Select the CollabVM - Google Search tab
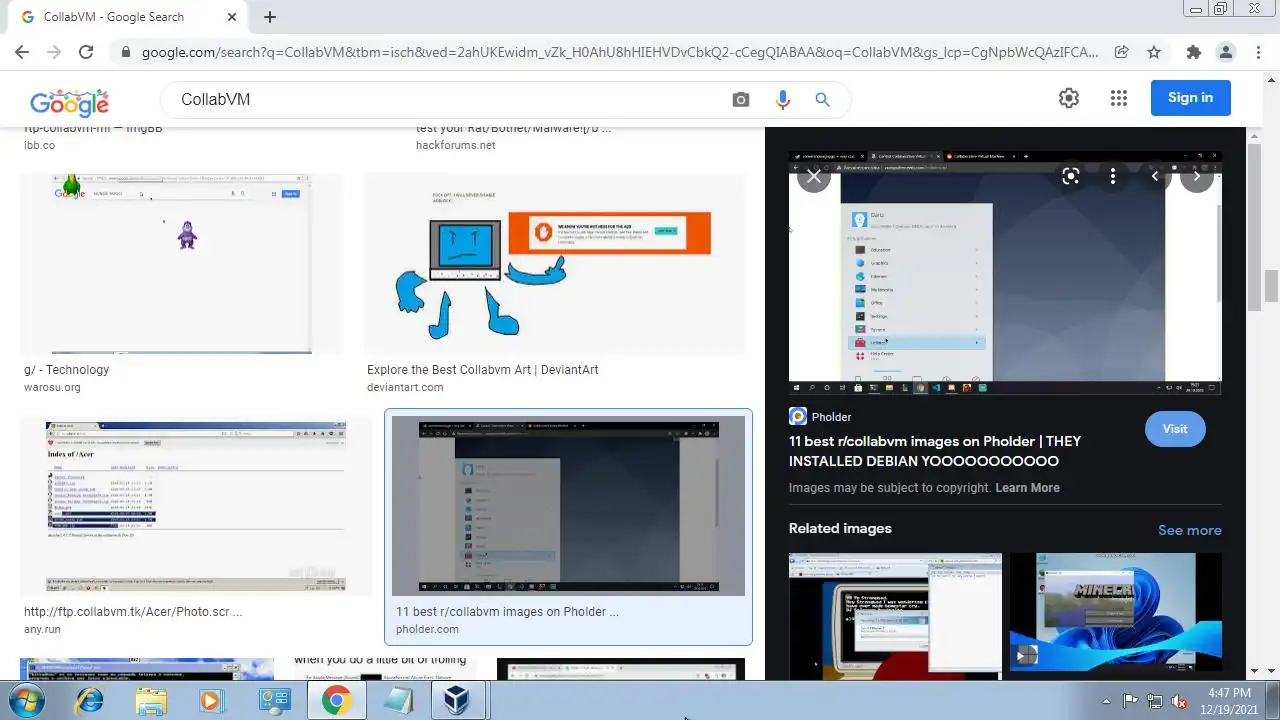Screen dimensions: 1280x720 (x=128, y=17)
